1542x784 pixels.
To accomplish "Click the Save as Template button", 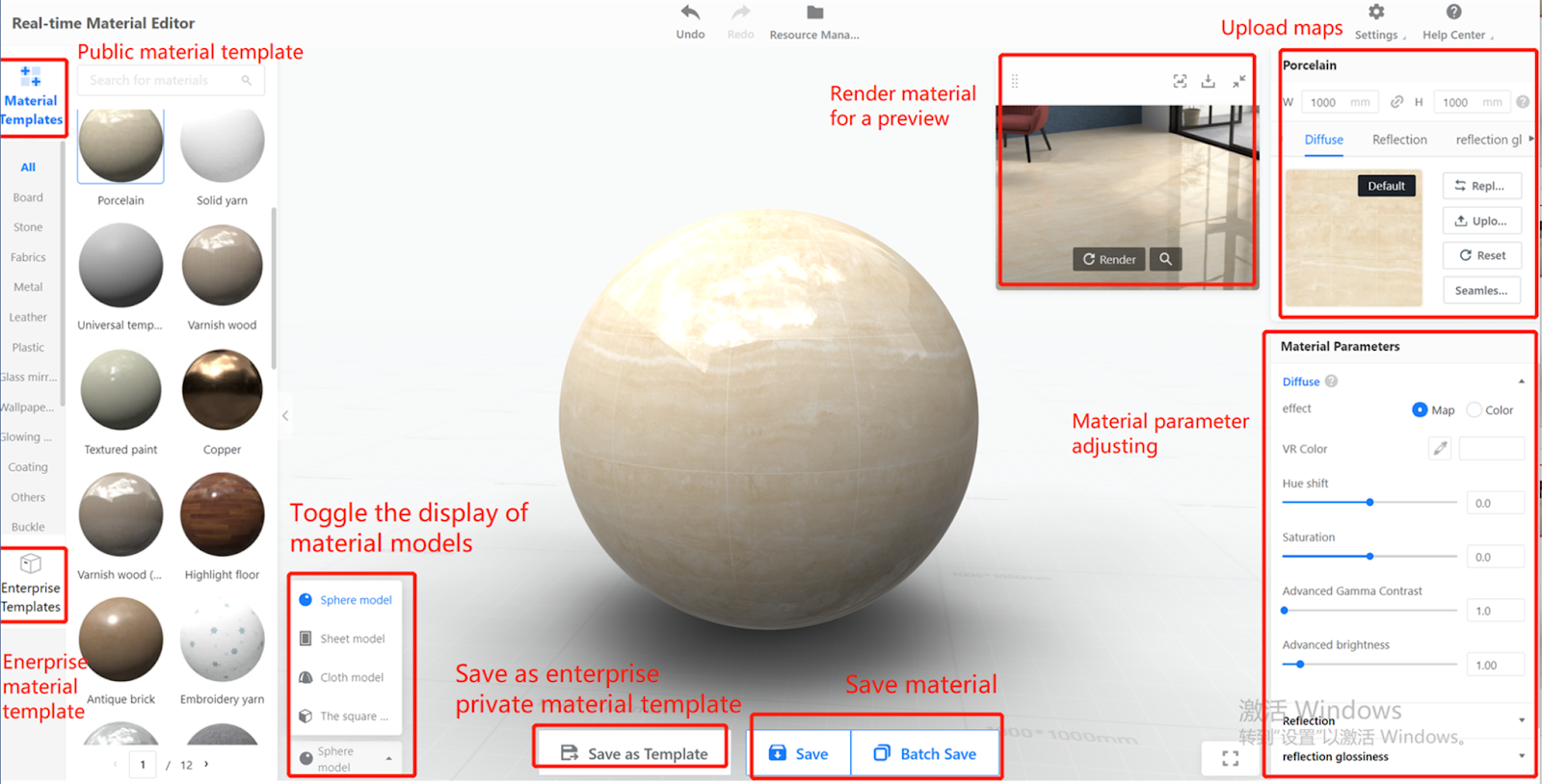I will pyautogui.click(x=633, y=753).
